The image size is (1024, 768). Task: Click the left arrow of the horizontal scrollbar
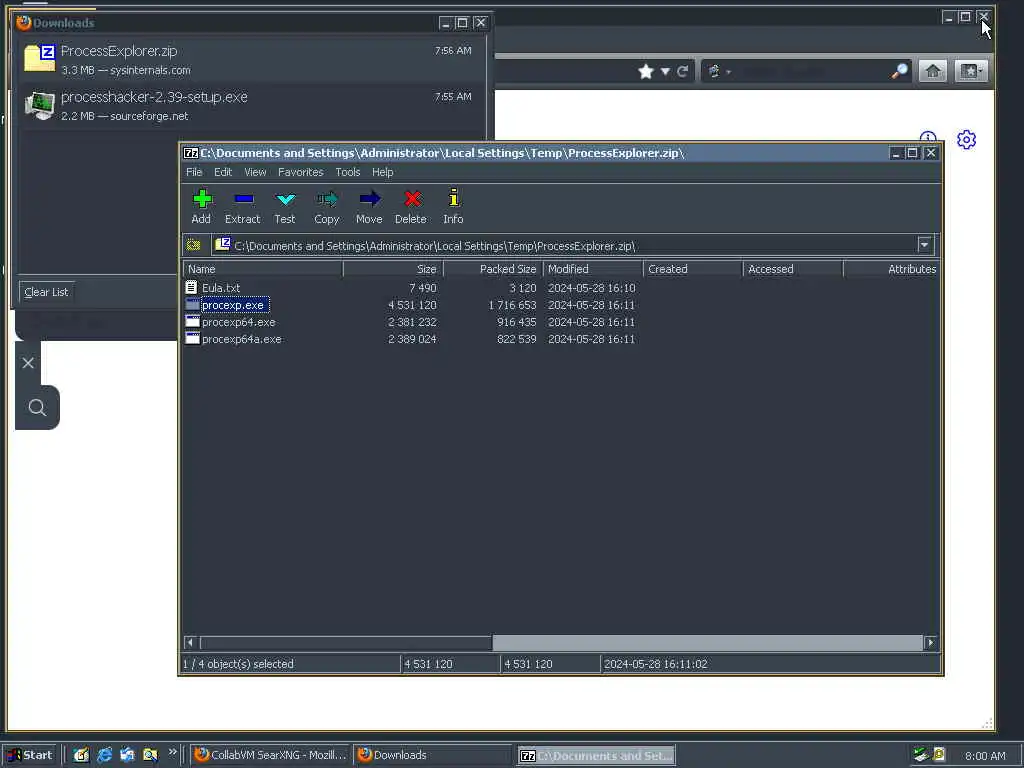190,643
